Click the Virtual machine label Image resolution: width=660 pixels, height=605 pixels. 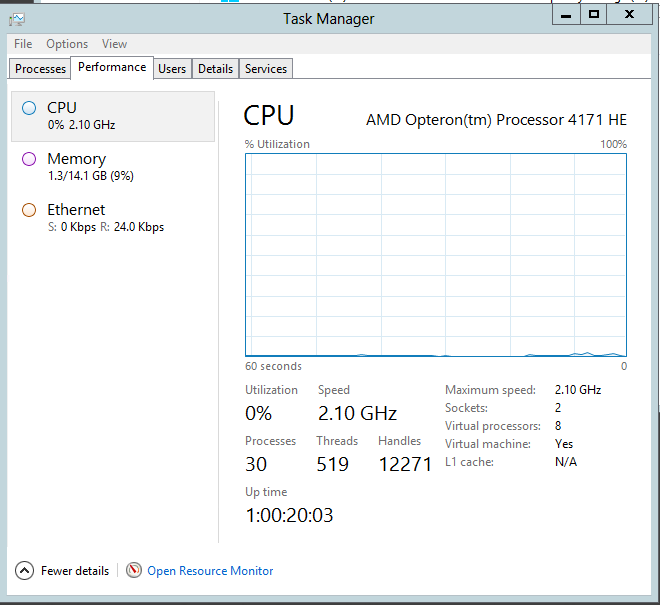pyautogui.click(x=488, y=444)
